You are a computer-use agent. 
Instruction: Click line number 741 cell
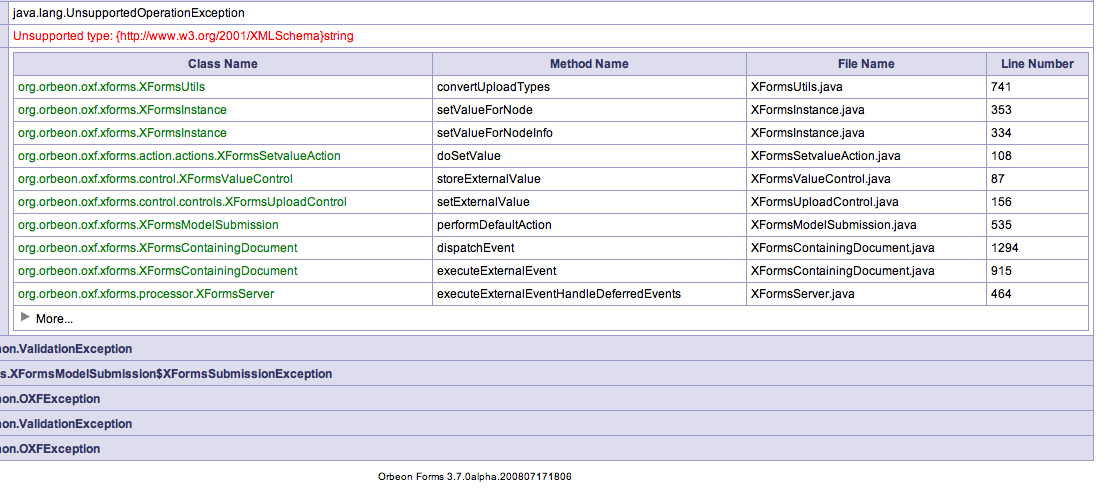coord(1001,87)
